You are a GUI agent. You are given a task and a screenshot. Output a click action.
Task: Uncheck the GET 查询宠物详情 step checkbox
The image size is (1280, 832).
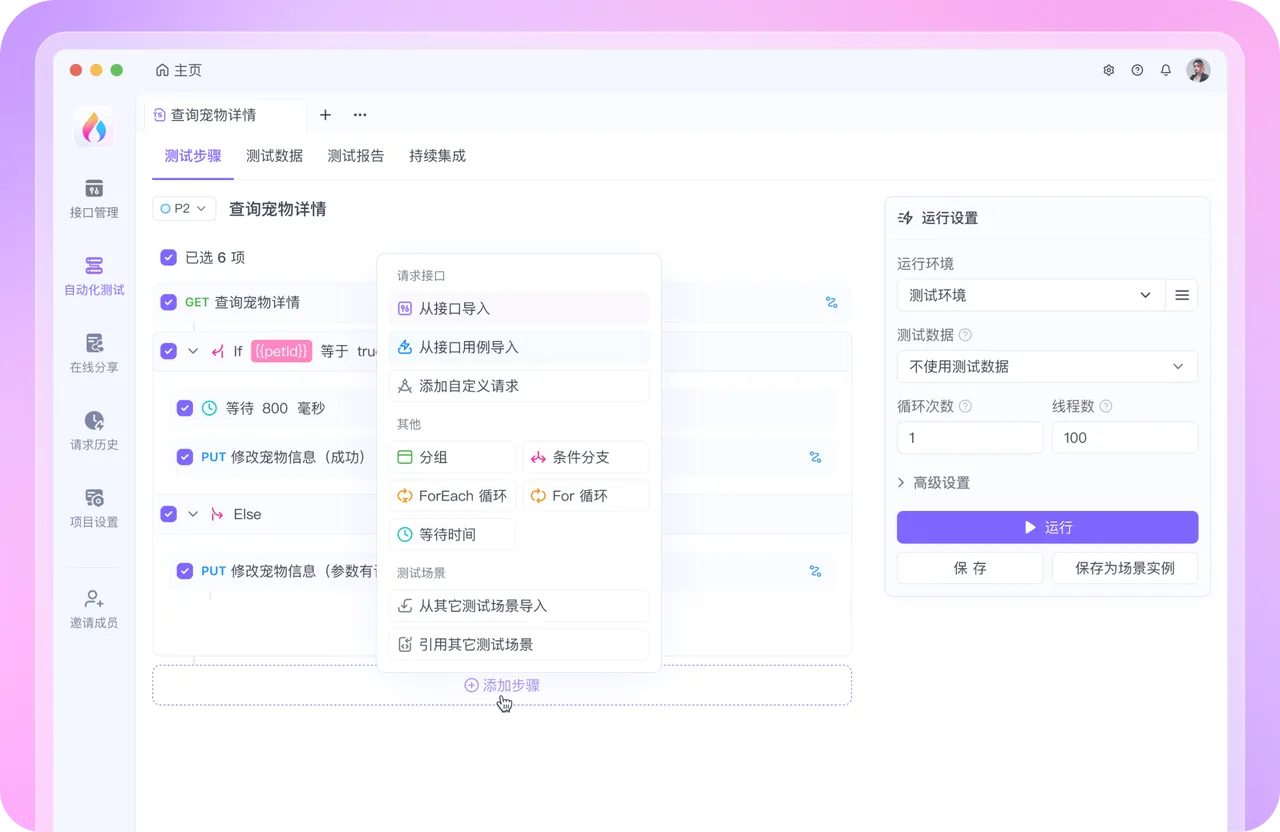[168, 302]
